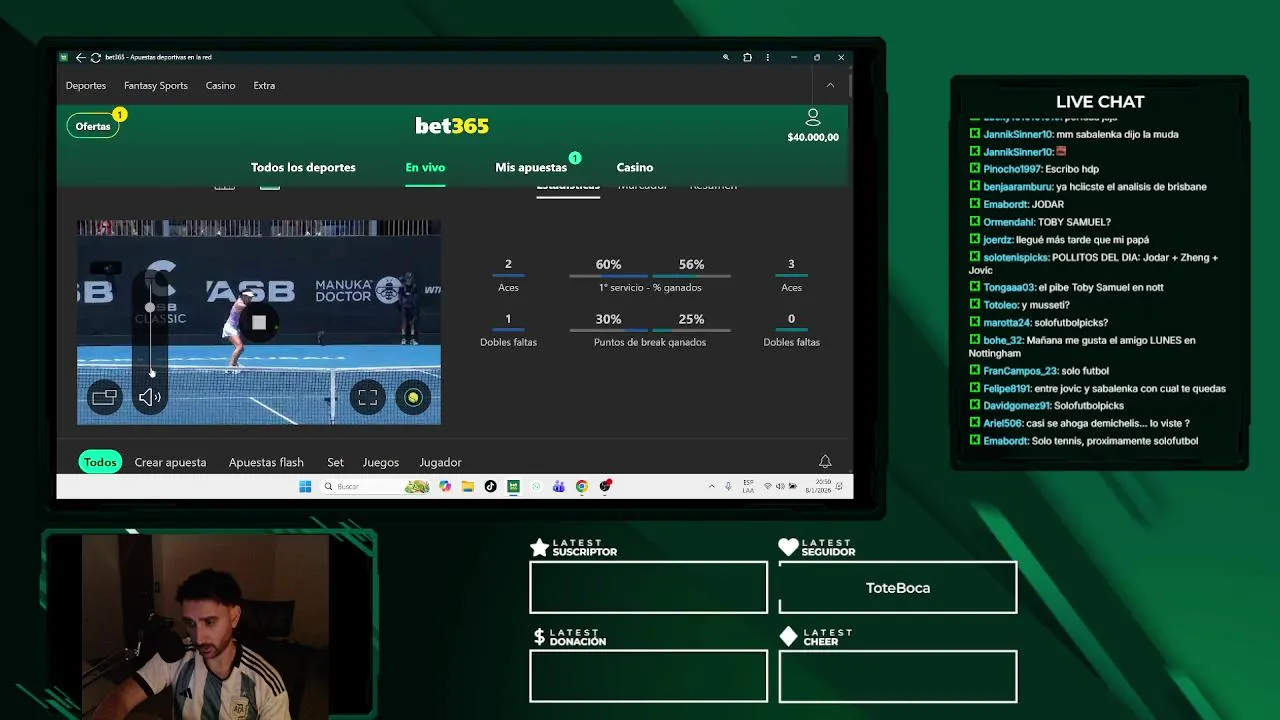Image resolution: width=1280 pixels, height=720 pixels.
Task: Click the microphone tray icon
Action: point(728,486)
